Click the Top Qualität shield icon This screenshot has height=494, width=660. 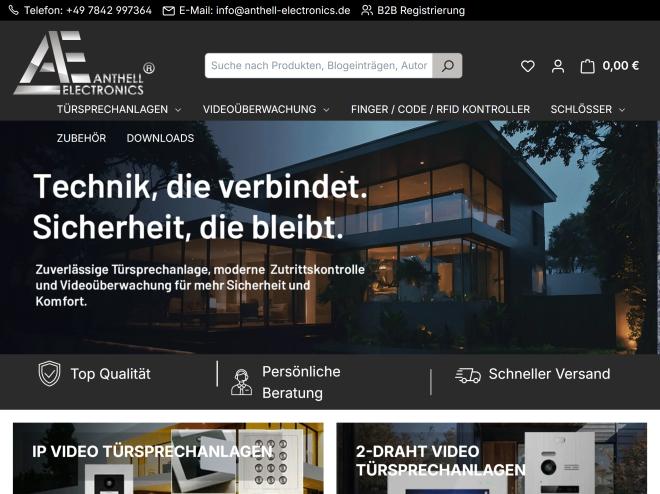click(49, 374)
